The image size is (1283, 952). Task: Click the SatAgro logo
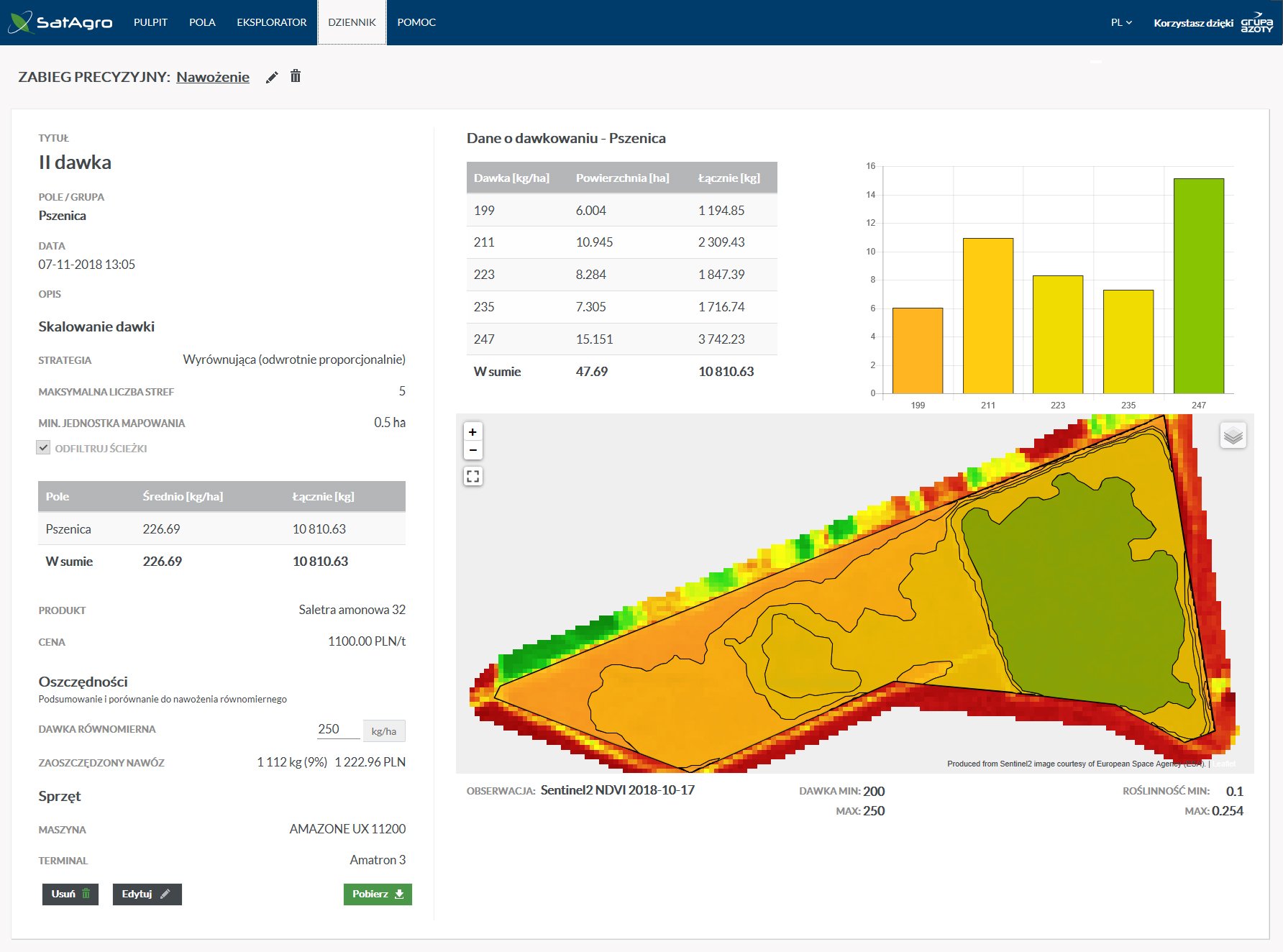click(x=60, y=22)
